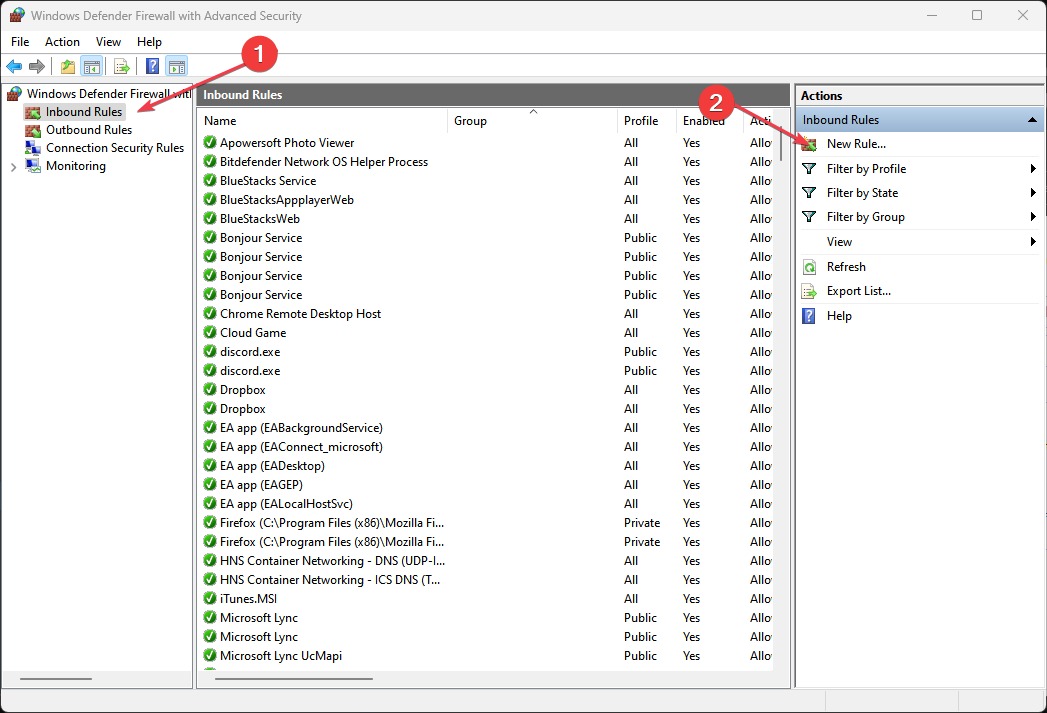The image size is (1047, 713).
Task: Click the Refresh icon in Actions pane
Action: [x=809, y=267]
